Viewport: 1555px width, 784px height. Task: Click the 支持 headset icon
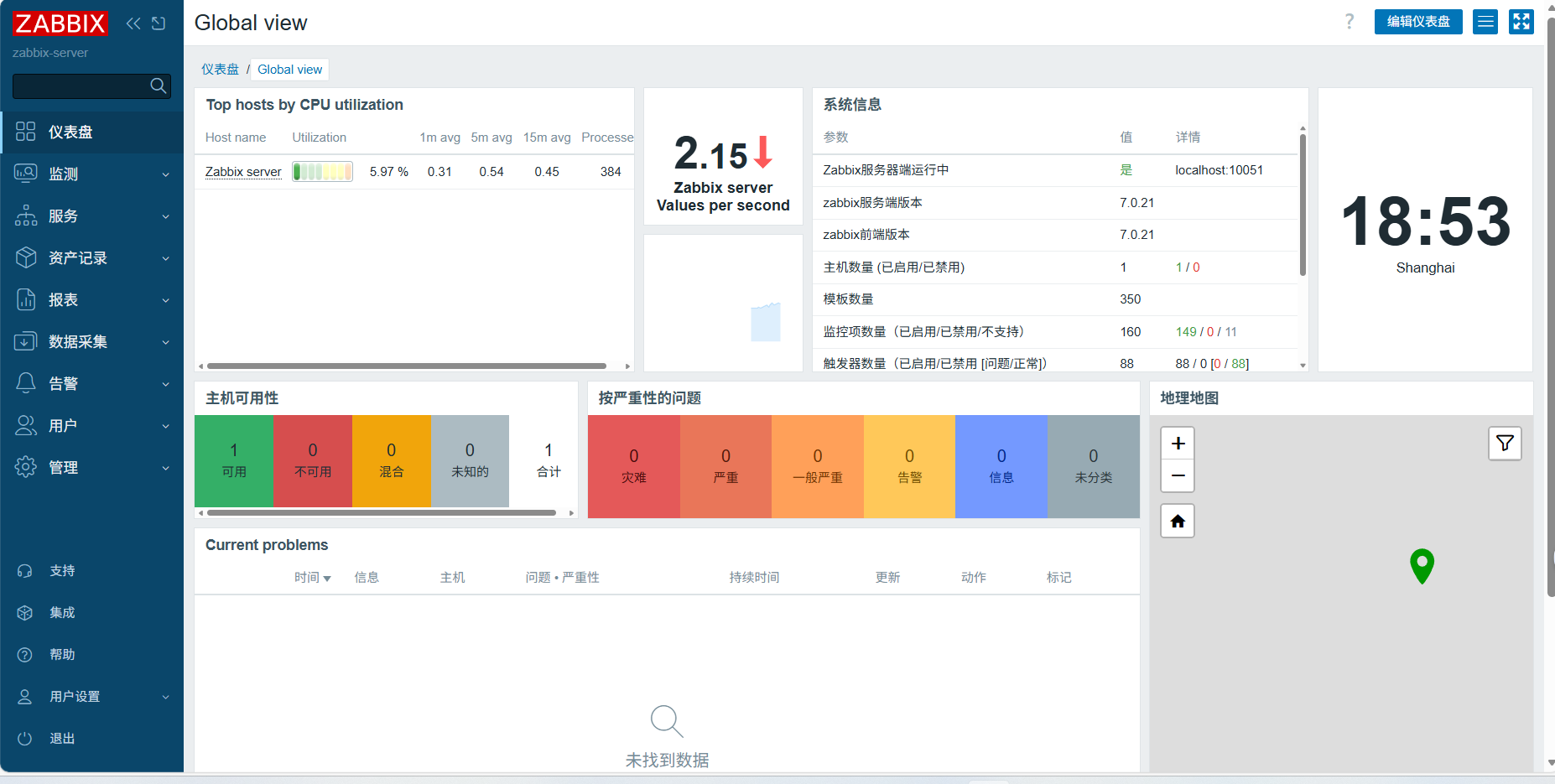point(25,571)
